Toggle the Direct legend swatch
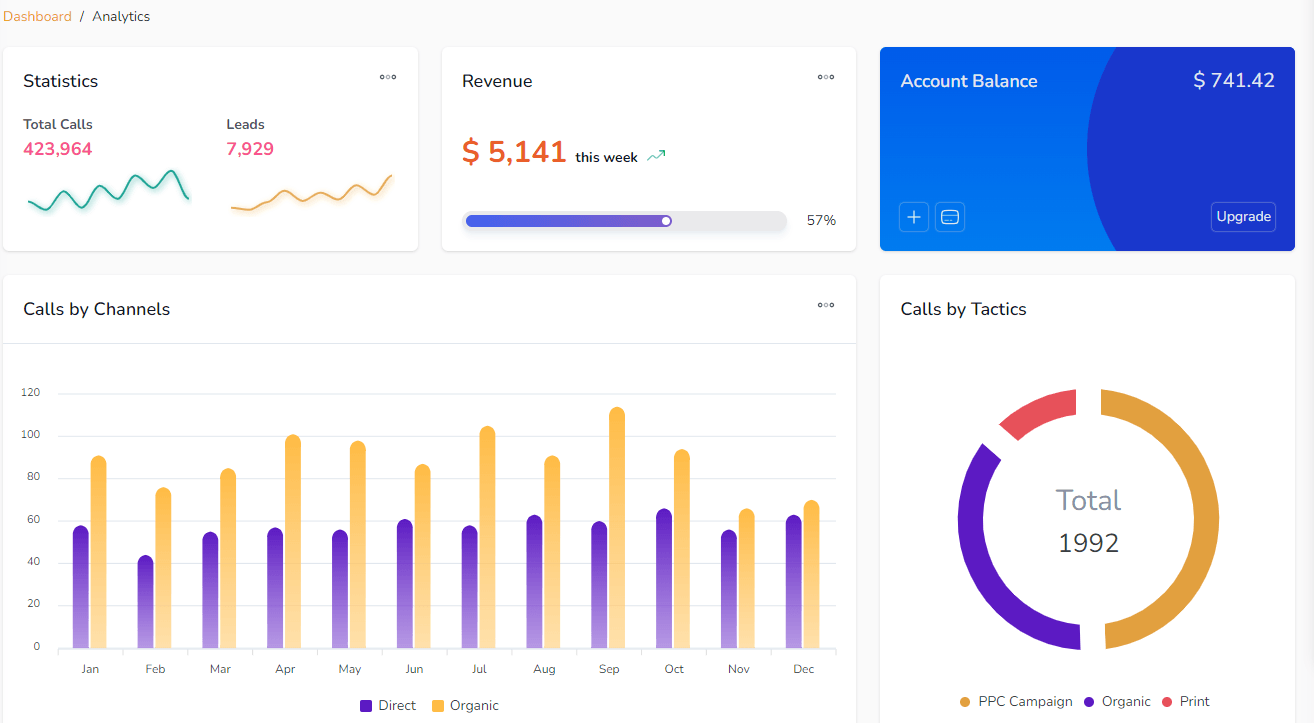The height and width of the screenshot is (723, 1314). pos(366,706)
